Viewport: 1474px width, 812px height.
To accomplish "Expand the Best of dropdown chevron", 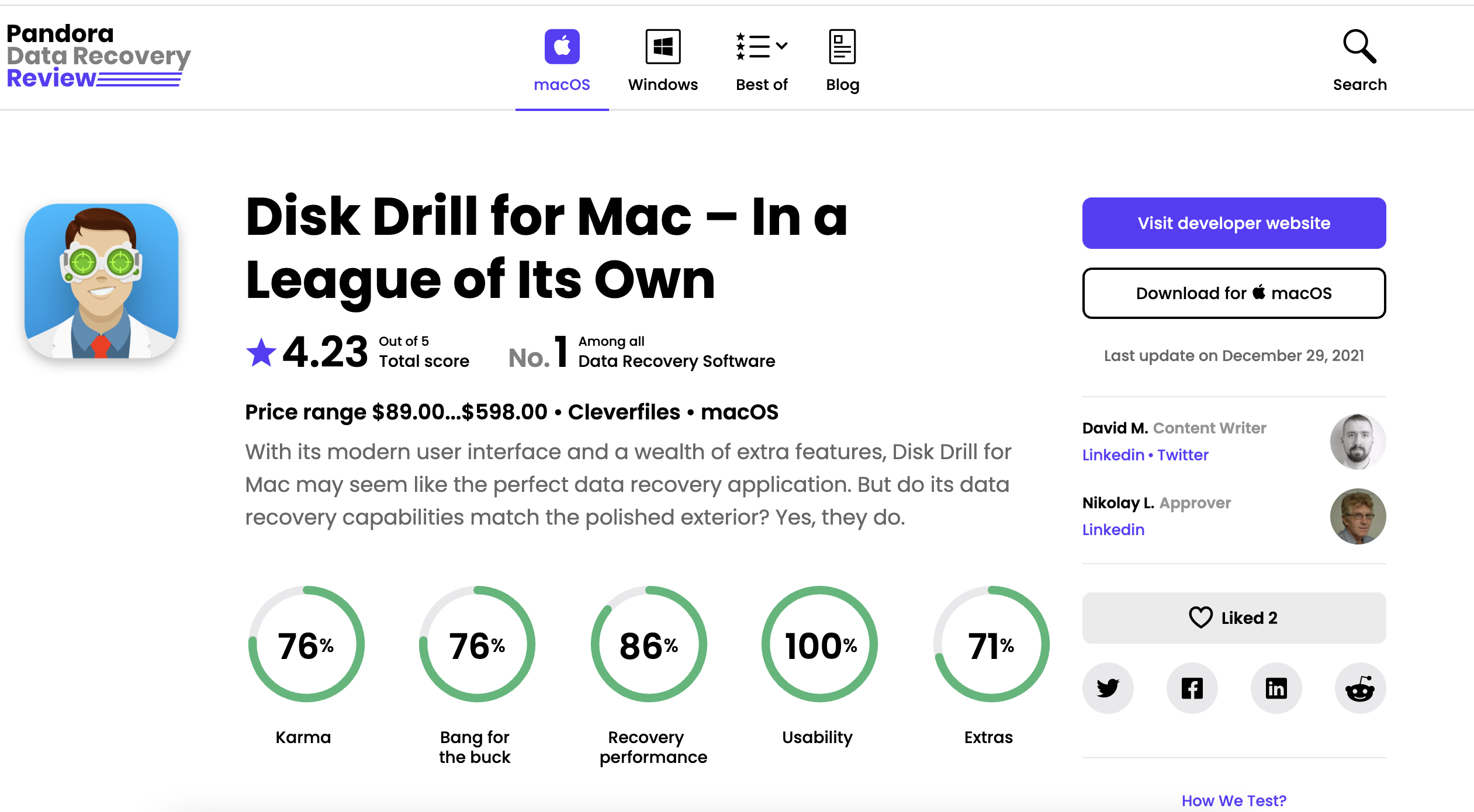I will pos(781,46).
